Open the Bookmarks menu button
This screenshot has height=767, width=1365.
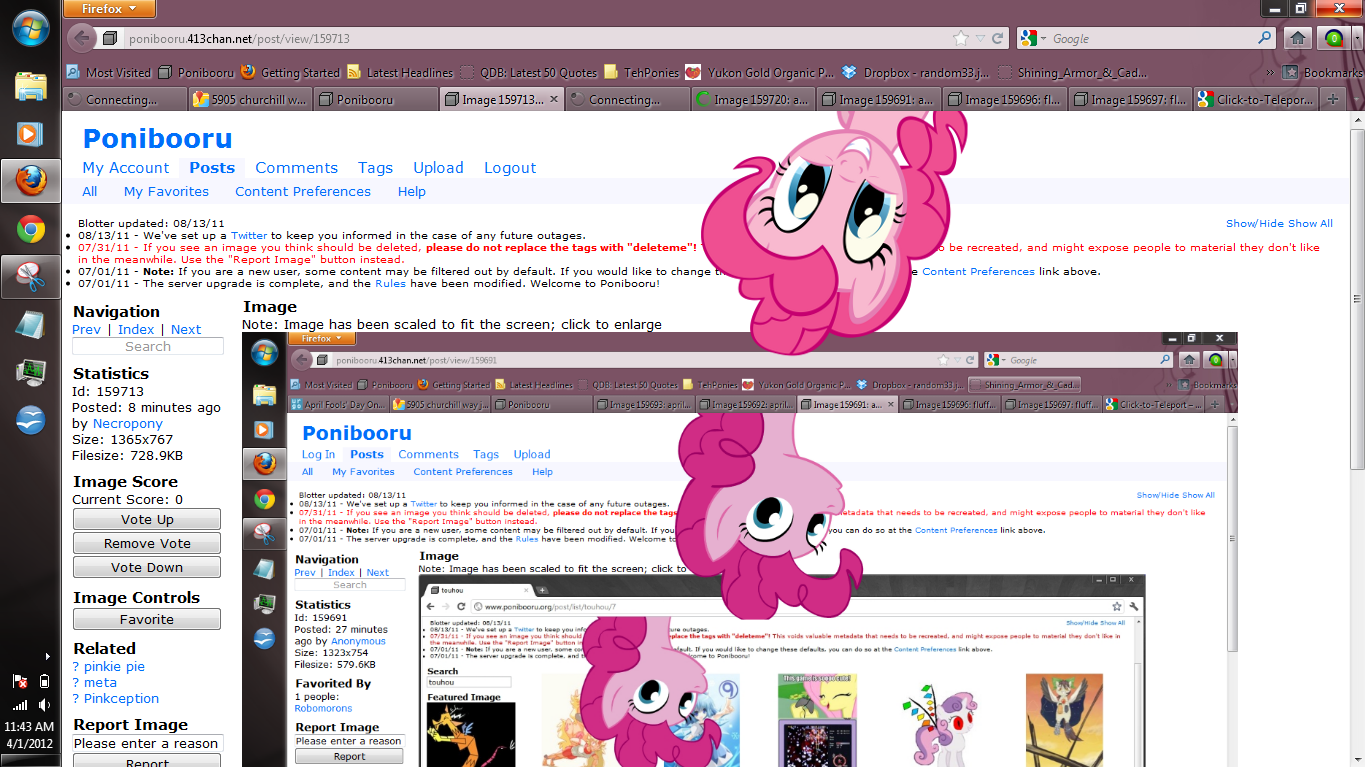pos(1323,72)
